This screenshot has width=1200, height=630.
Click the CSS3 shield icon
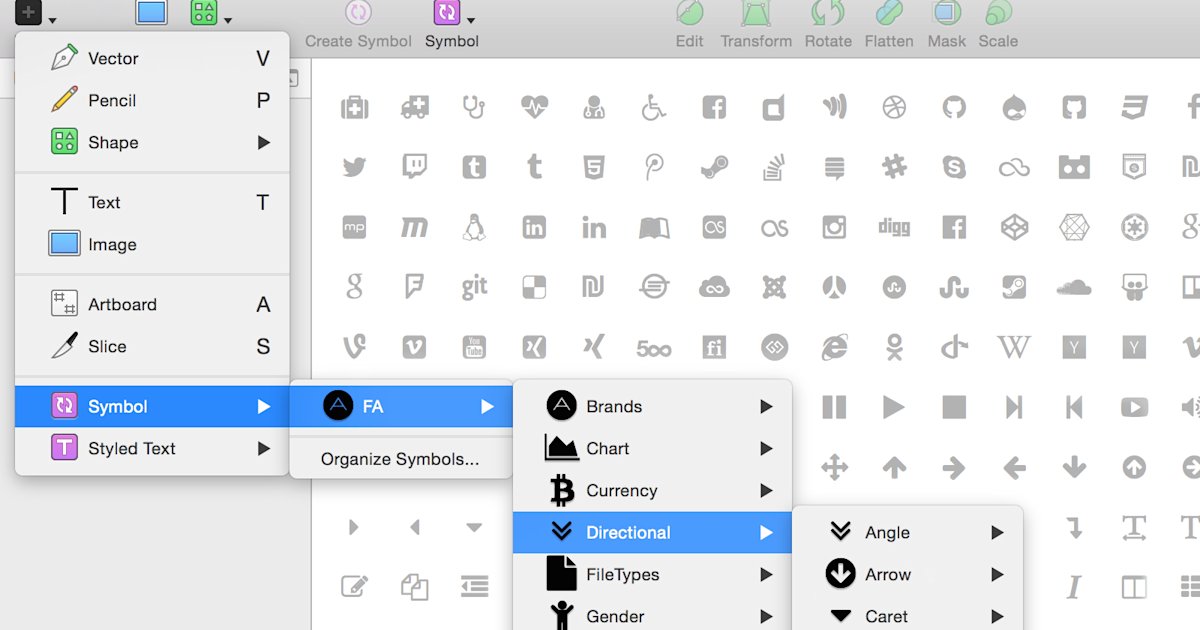pos(1134,107)
